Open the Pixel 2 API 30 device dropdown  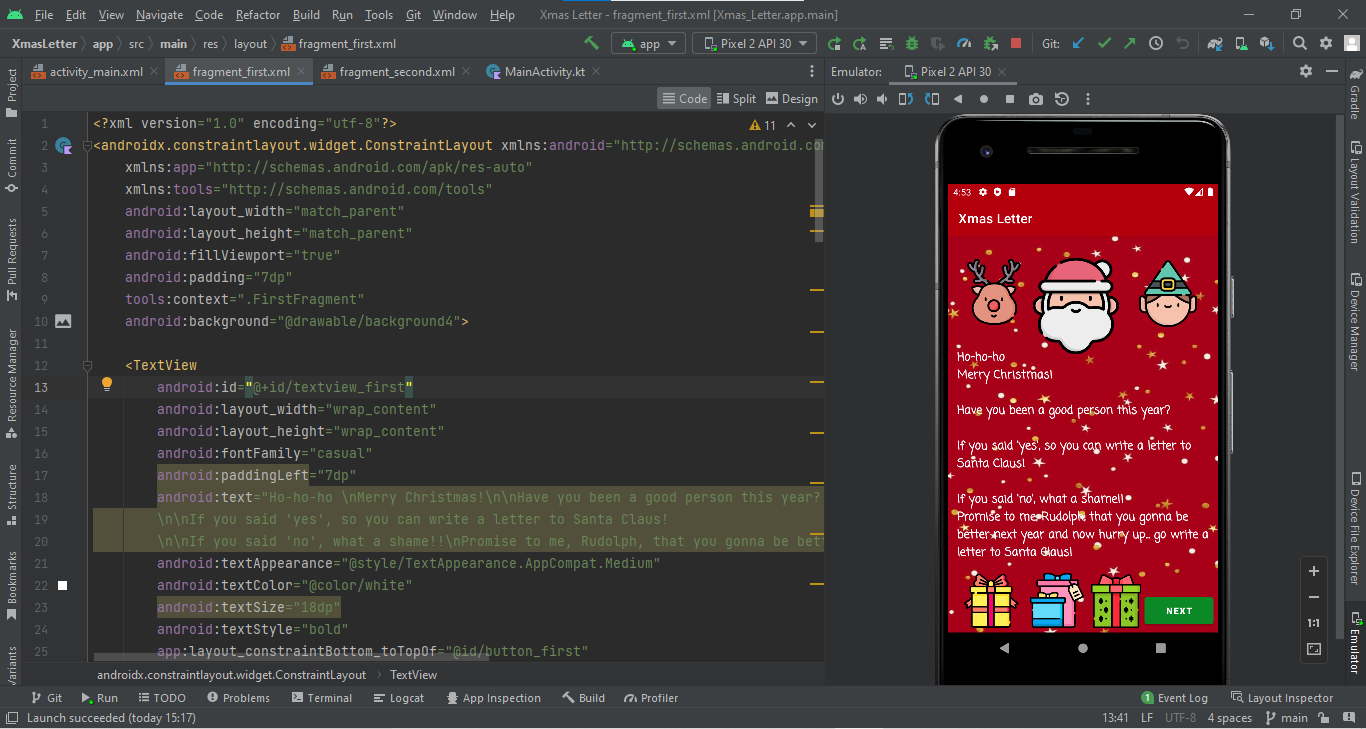pyautogui.click(x=754, y=43)
